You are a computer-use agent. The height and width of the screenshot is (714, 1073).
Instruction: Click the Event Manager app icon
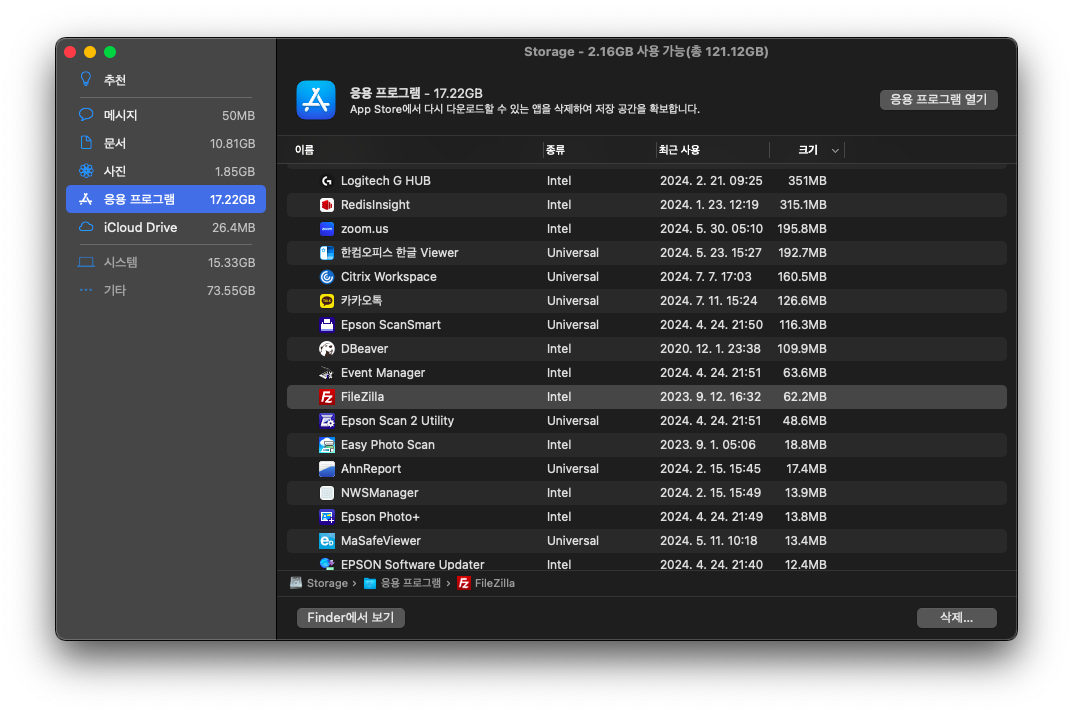click(327, 372)
